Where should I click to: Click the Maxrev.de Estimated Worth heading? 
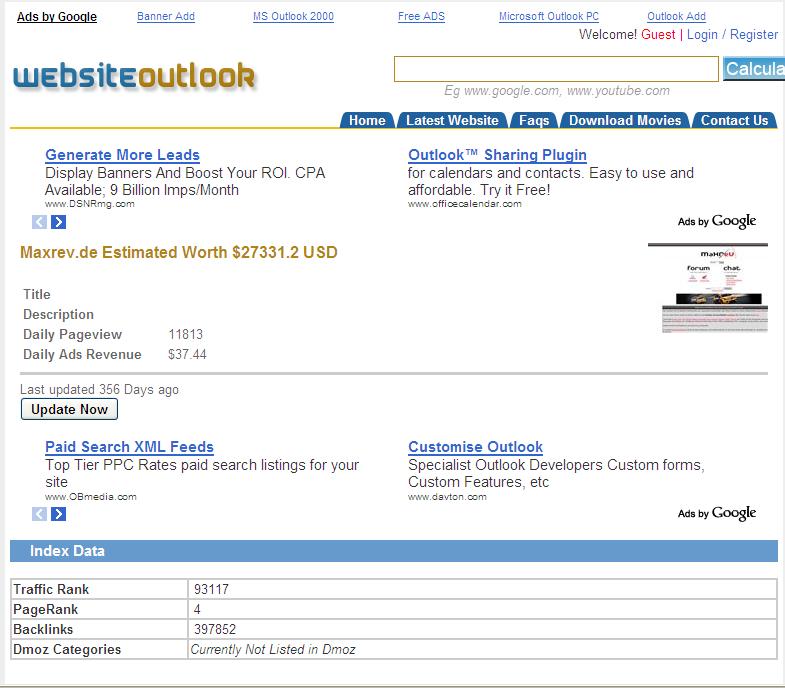pyautogui.click(x=179, y=252)
